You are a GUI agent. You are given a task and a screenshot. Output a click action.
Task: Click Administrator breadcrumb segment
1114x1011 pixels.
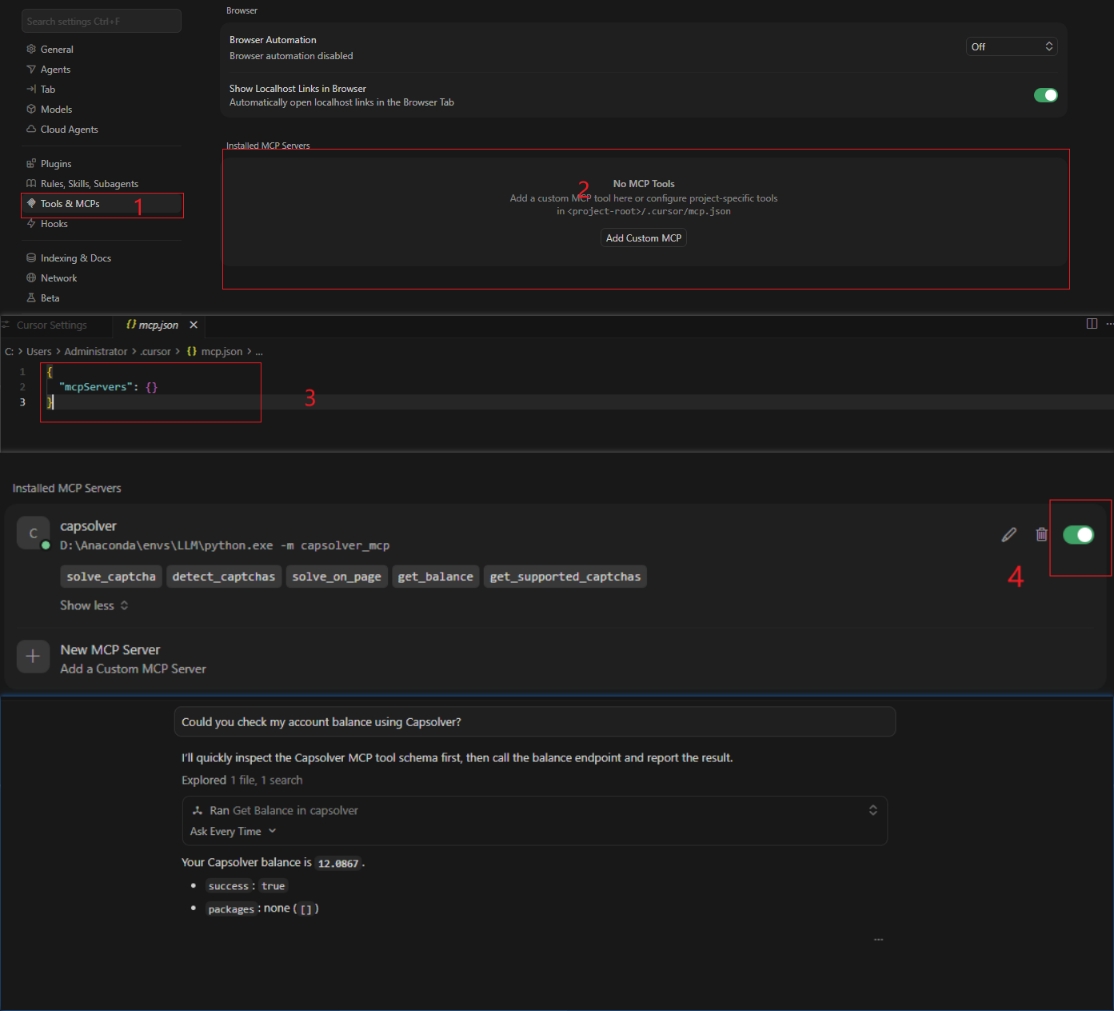pyautogui.click(x=96, y=351)
